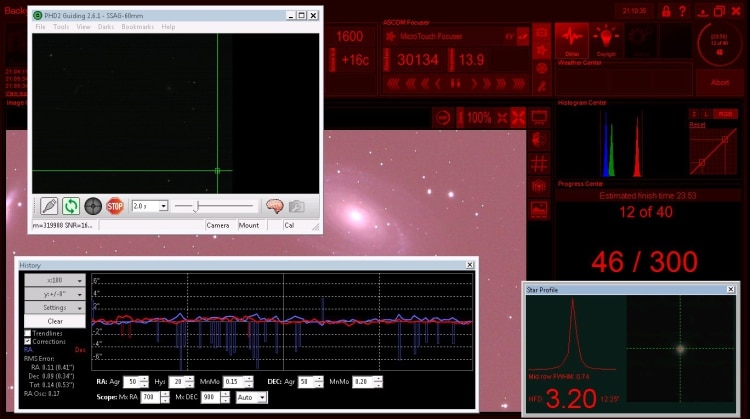The height and width of the screenshot is (419, 750).
Task: Open the PHD2 File menu
Action: [x=41, y=27]
